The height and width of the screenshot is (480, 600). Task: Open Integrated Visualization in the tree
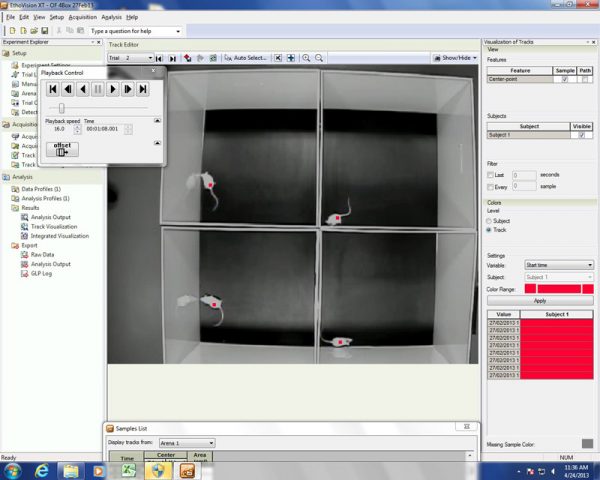[x=60, y=236]
